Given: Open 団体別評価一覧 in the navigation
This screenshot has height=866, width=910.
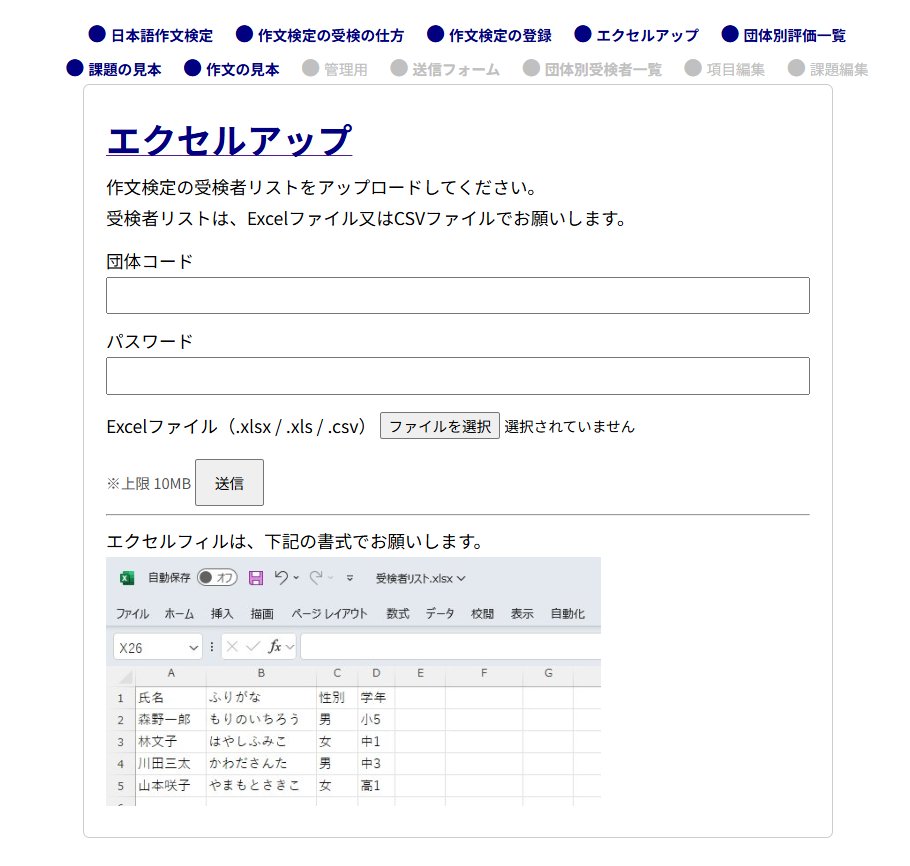Looking at the screenshot, I should (794, 36).
